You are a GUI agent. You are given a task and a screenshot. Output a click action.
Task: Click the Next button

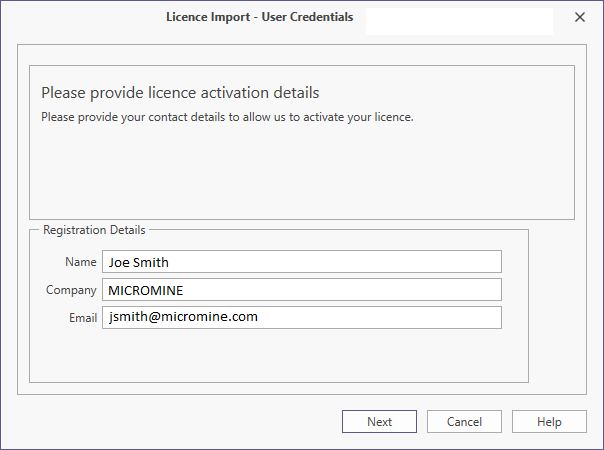(379, 422)
